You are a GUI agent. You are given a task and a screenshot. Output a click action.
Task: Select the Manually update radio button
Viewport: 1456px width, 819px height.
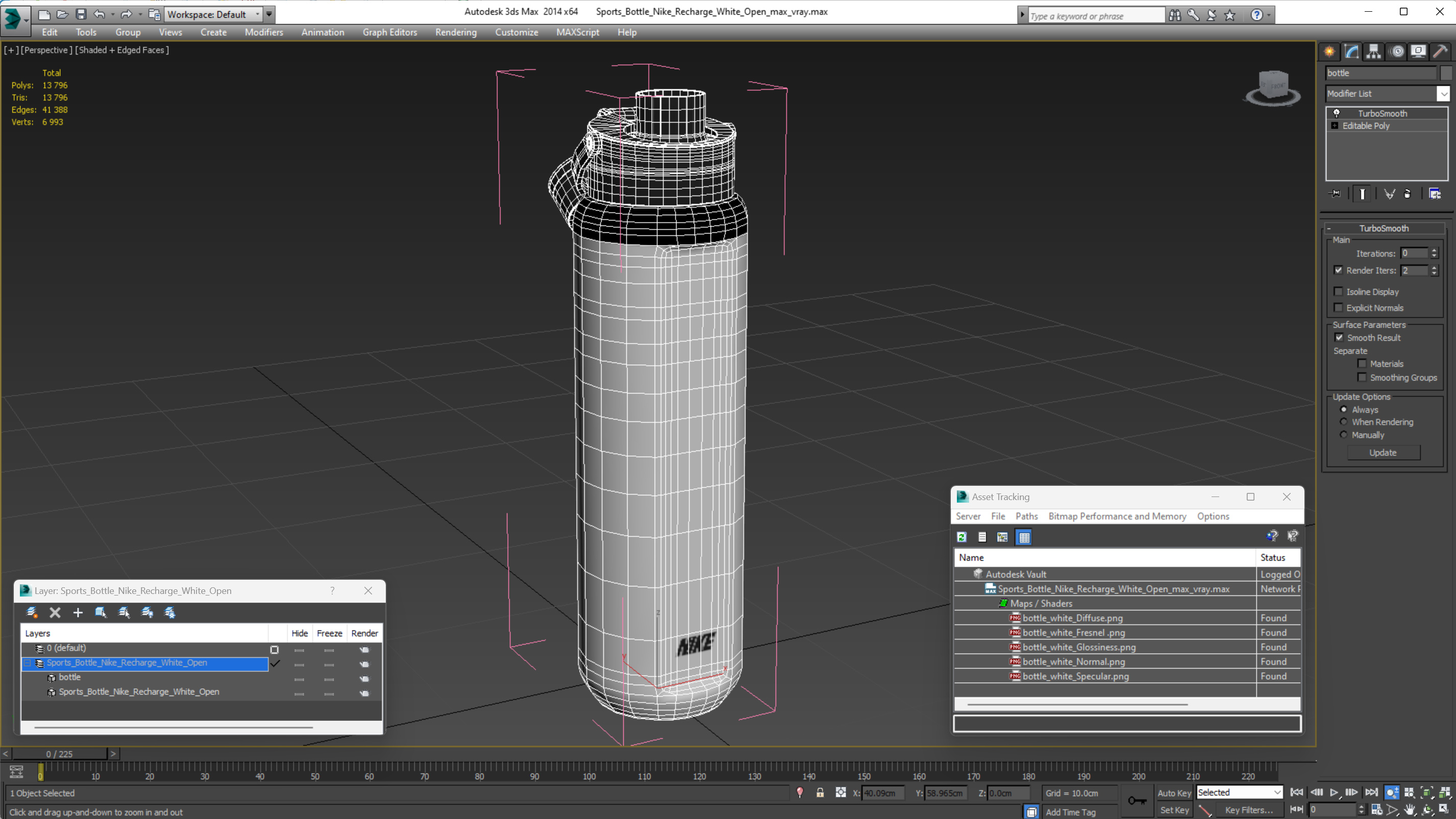(1344, 435)
